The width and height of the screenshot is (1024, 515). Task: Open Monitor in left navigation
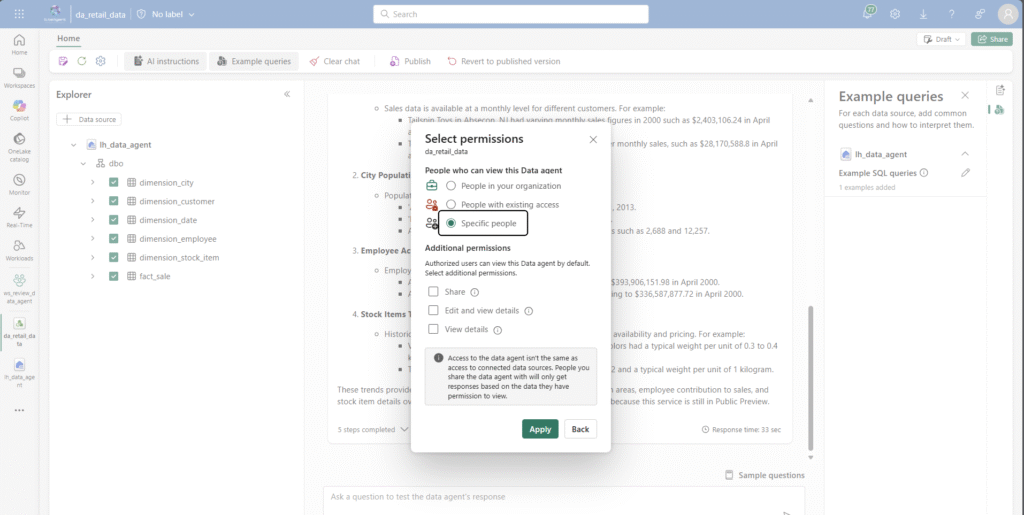[19, 184]
